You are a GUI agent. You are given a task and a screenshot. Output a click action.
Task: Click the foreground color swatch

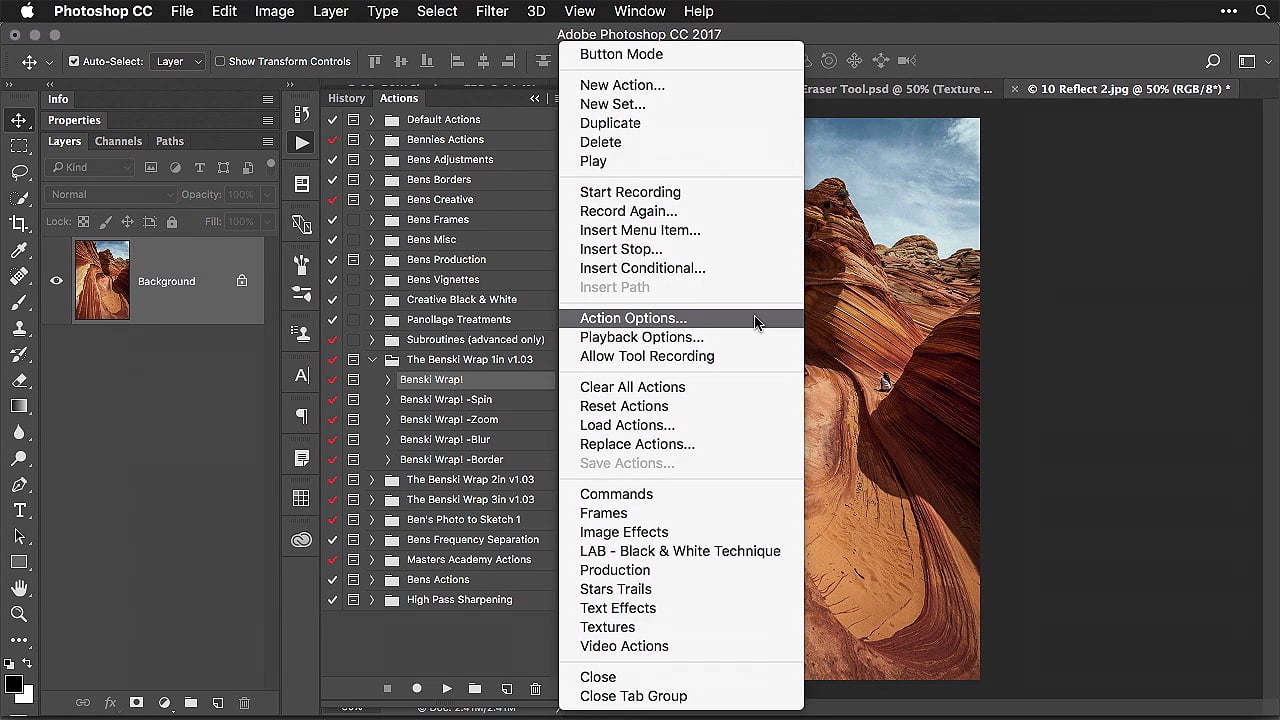(13, 685)
